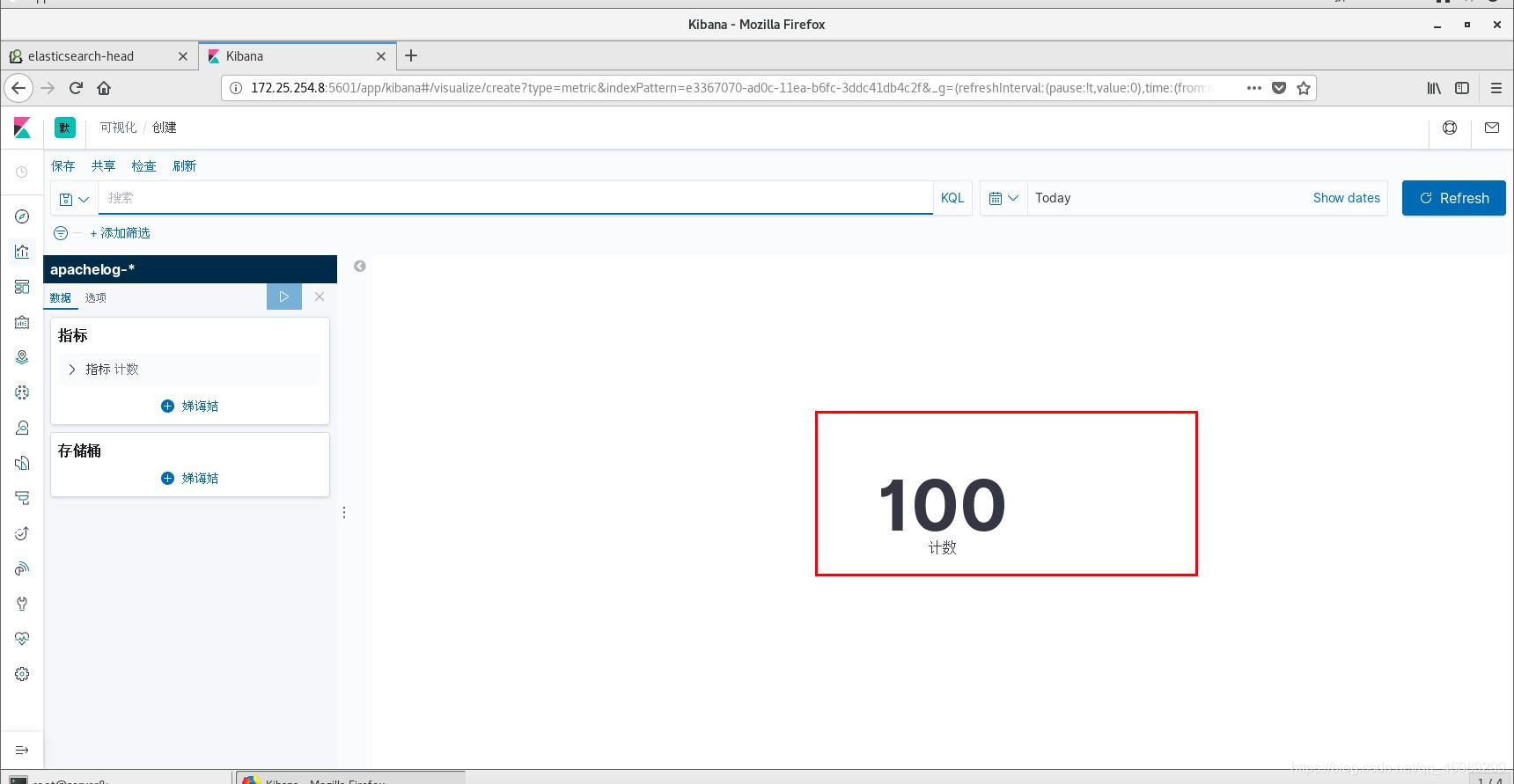This screenshot has width=1514, height=784.
Task: Toggle KQL query language
Action: pyautogui.click(x=952, y=198)
